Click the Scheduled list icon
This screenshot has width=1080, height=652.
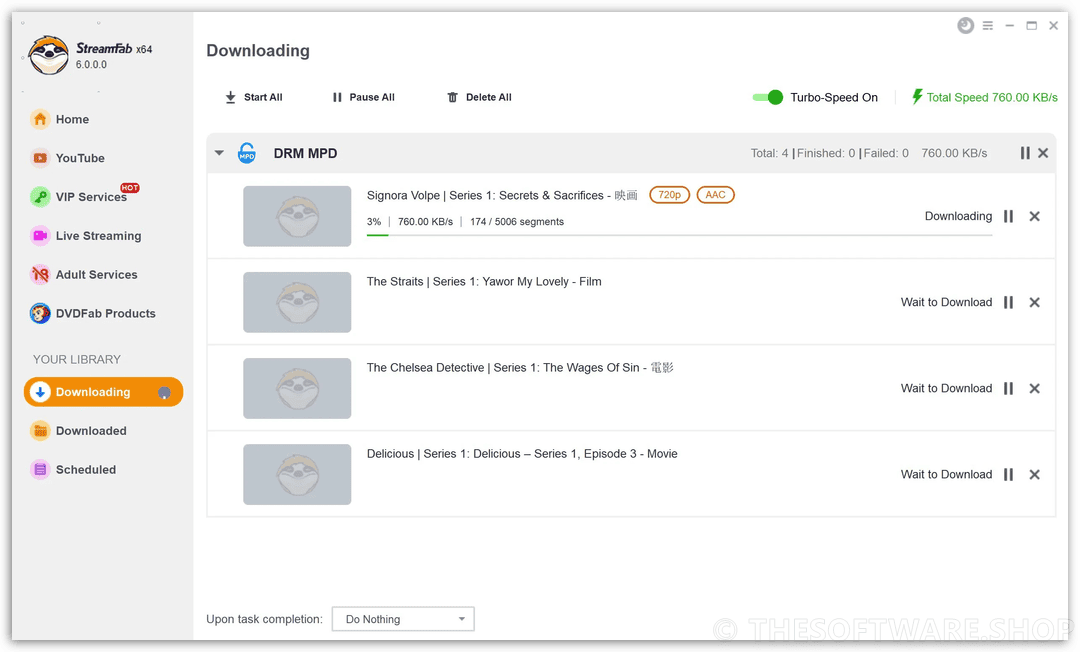click(40, 470)
